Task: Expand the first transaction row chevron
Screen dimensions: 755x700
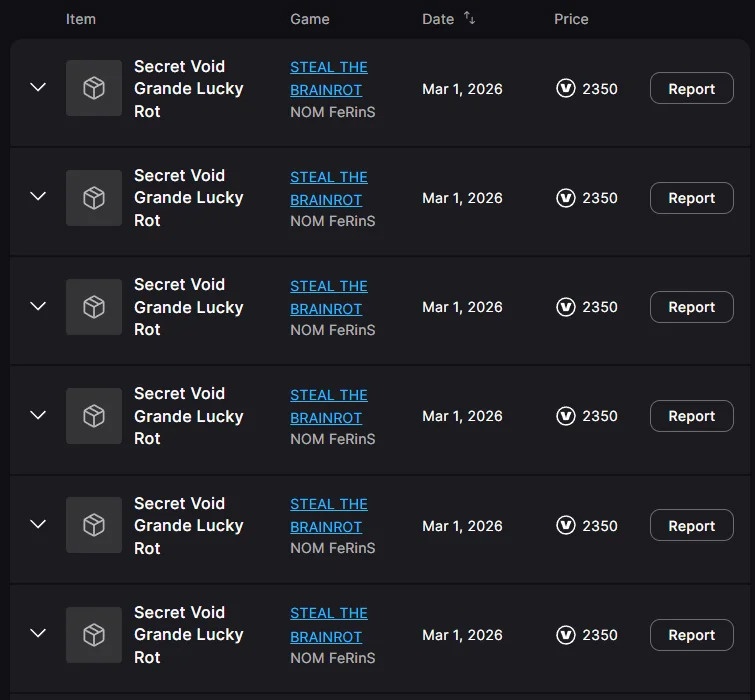Action: tap(38, 88)
